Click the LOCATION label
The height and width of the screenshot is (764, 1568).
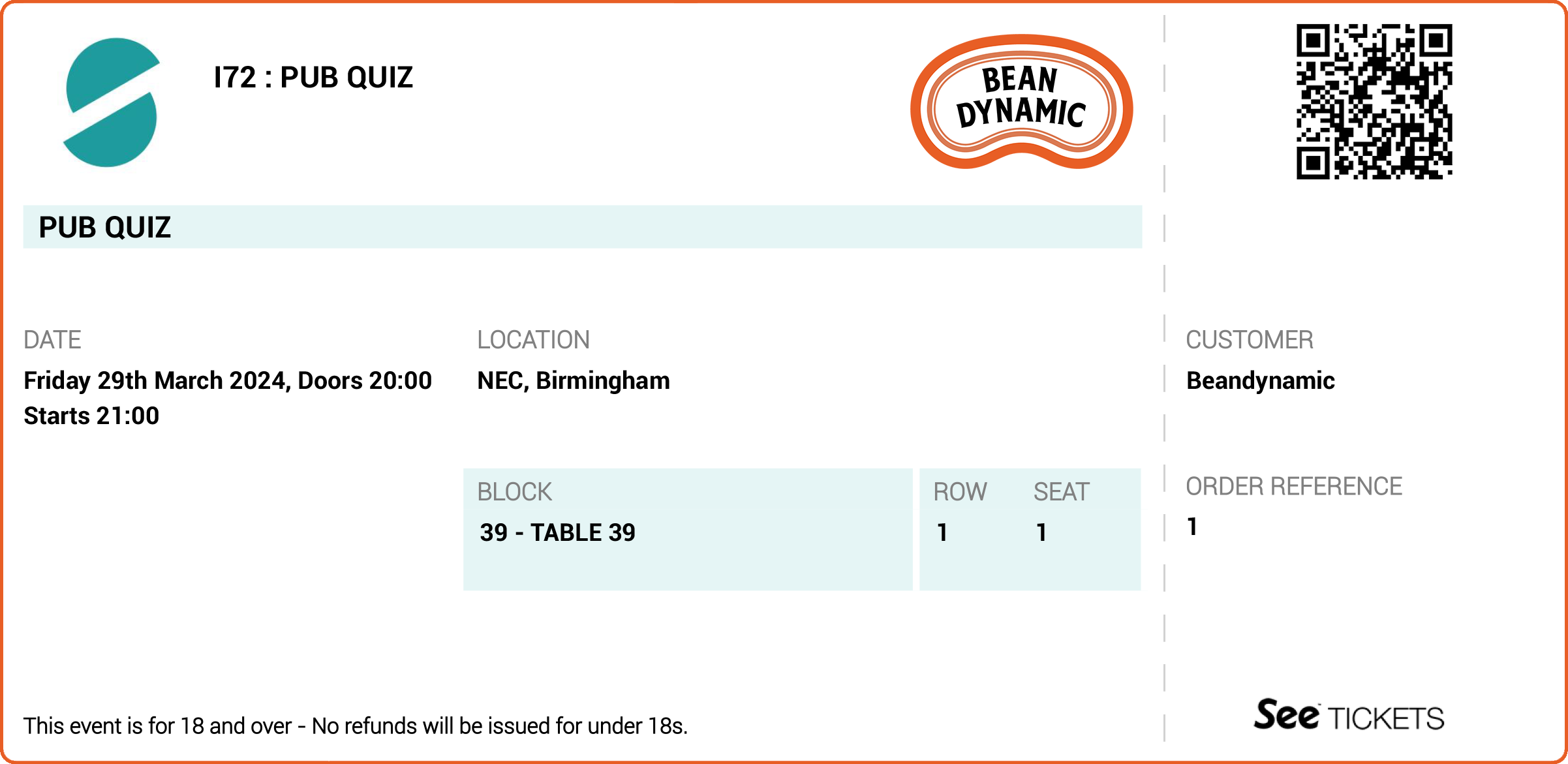[533, 340]
